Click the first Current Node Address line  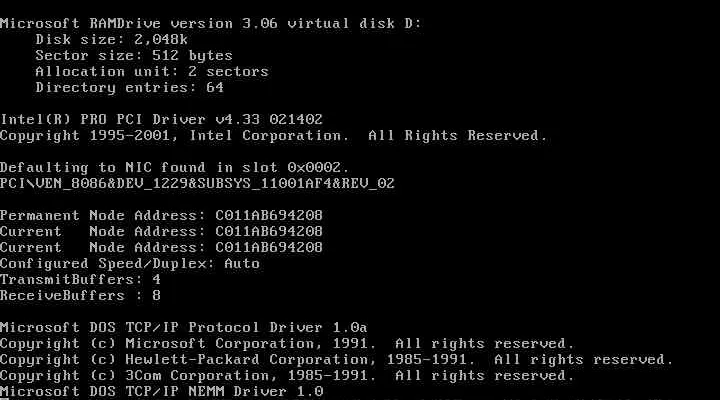(161, 231)
